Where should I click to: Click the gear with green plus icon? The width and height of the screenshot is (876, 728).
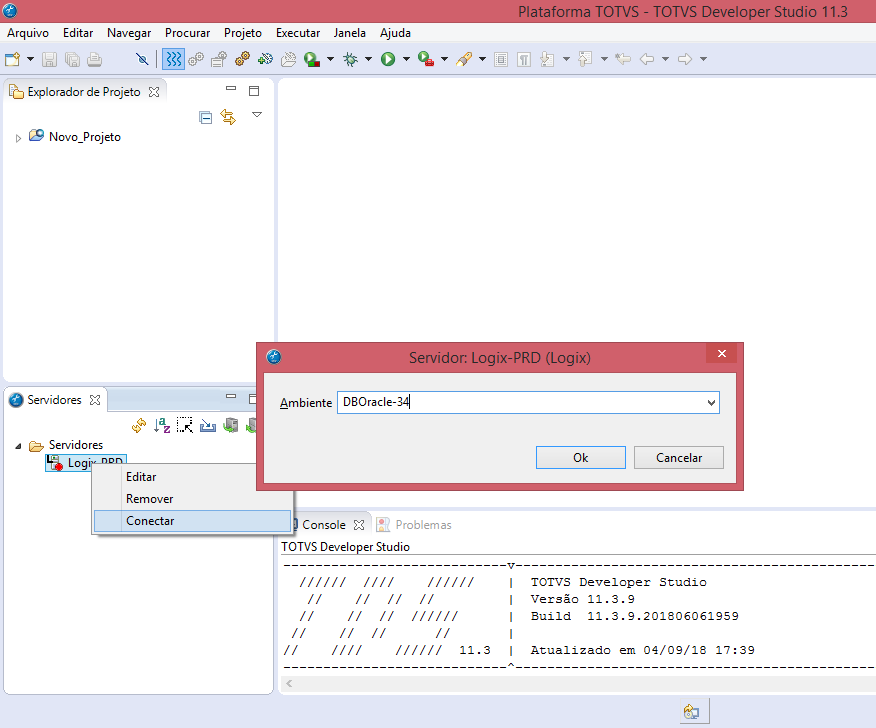coord(265,59)
